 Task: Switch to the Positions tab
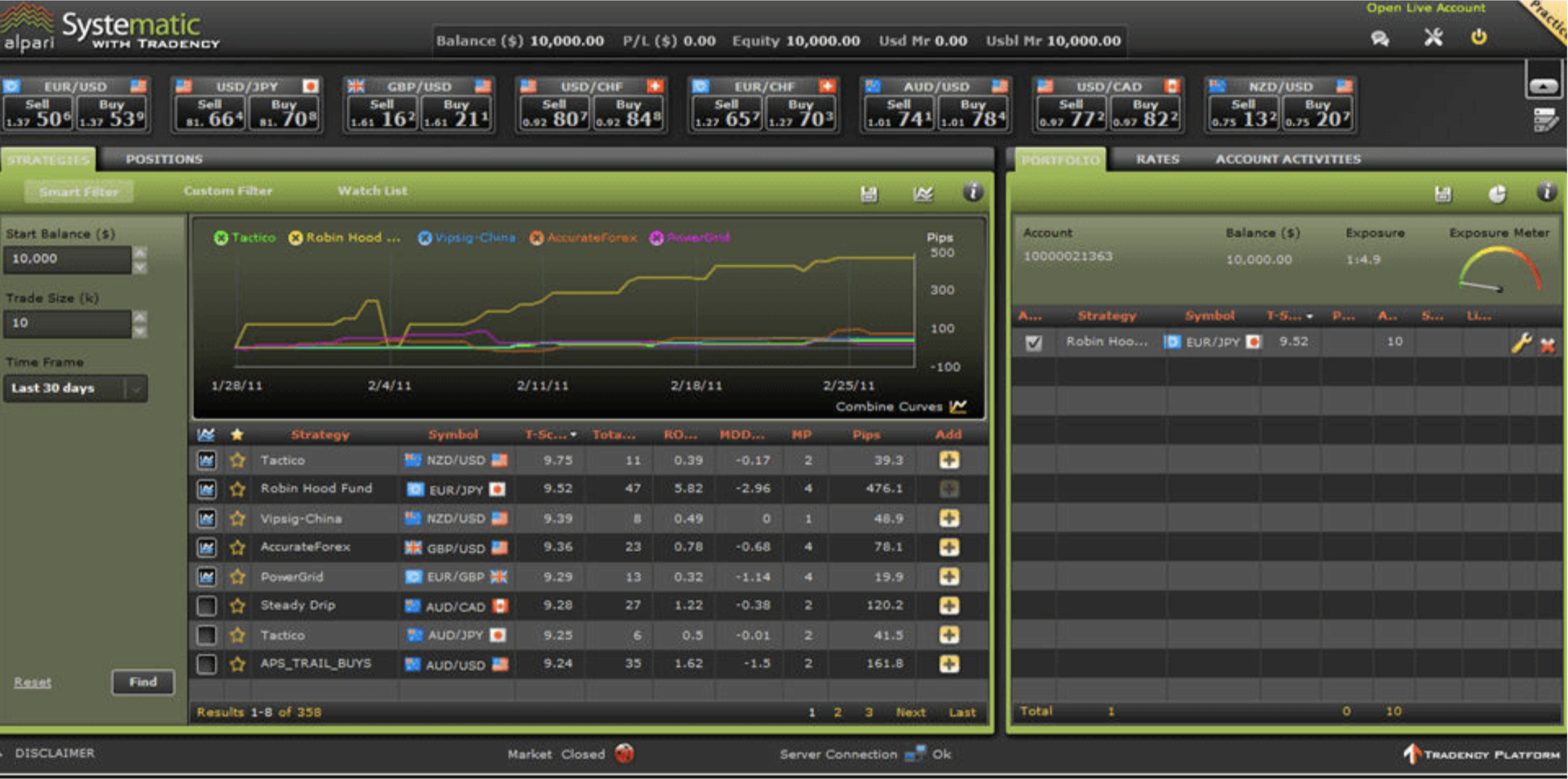[164, 159]
